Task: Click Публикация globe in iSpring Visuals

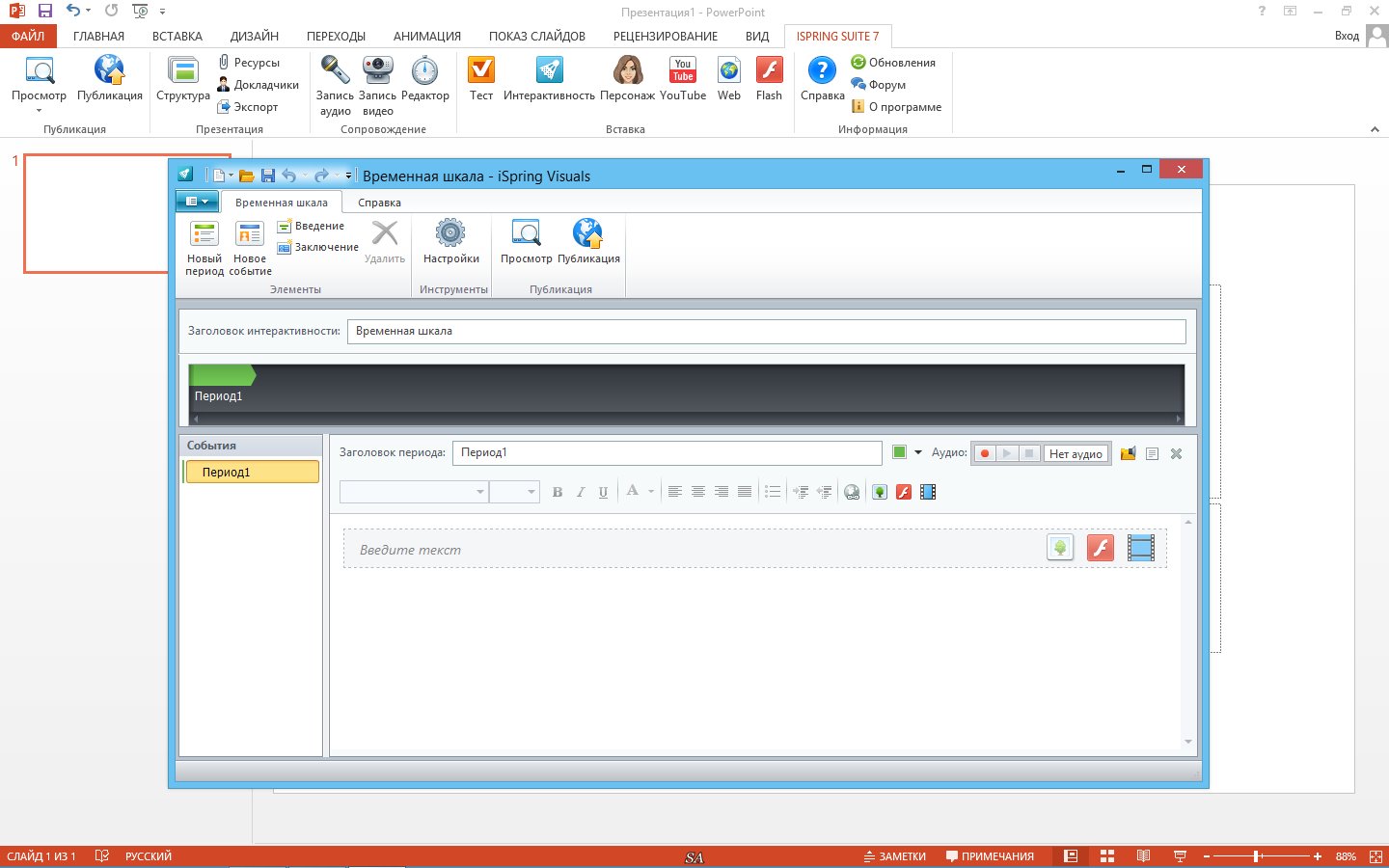Action: (x=587, y=235)
